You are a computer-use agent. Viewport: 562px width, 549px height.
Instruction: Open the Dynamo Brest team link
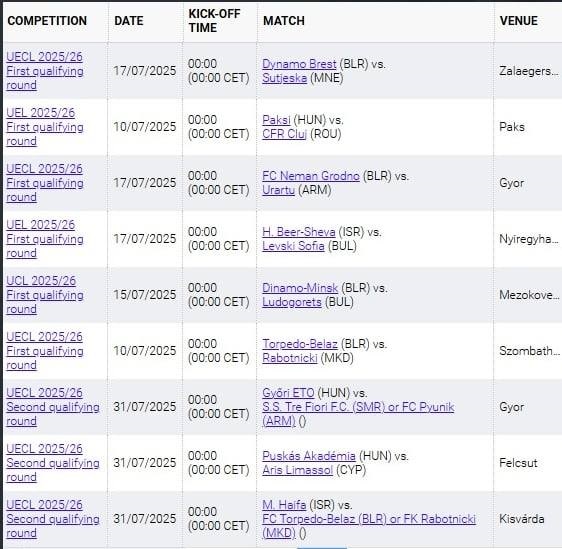299,64
